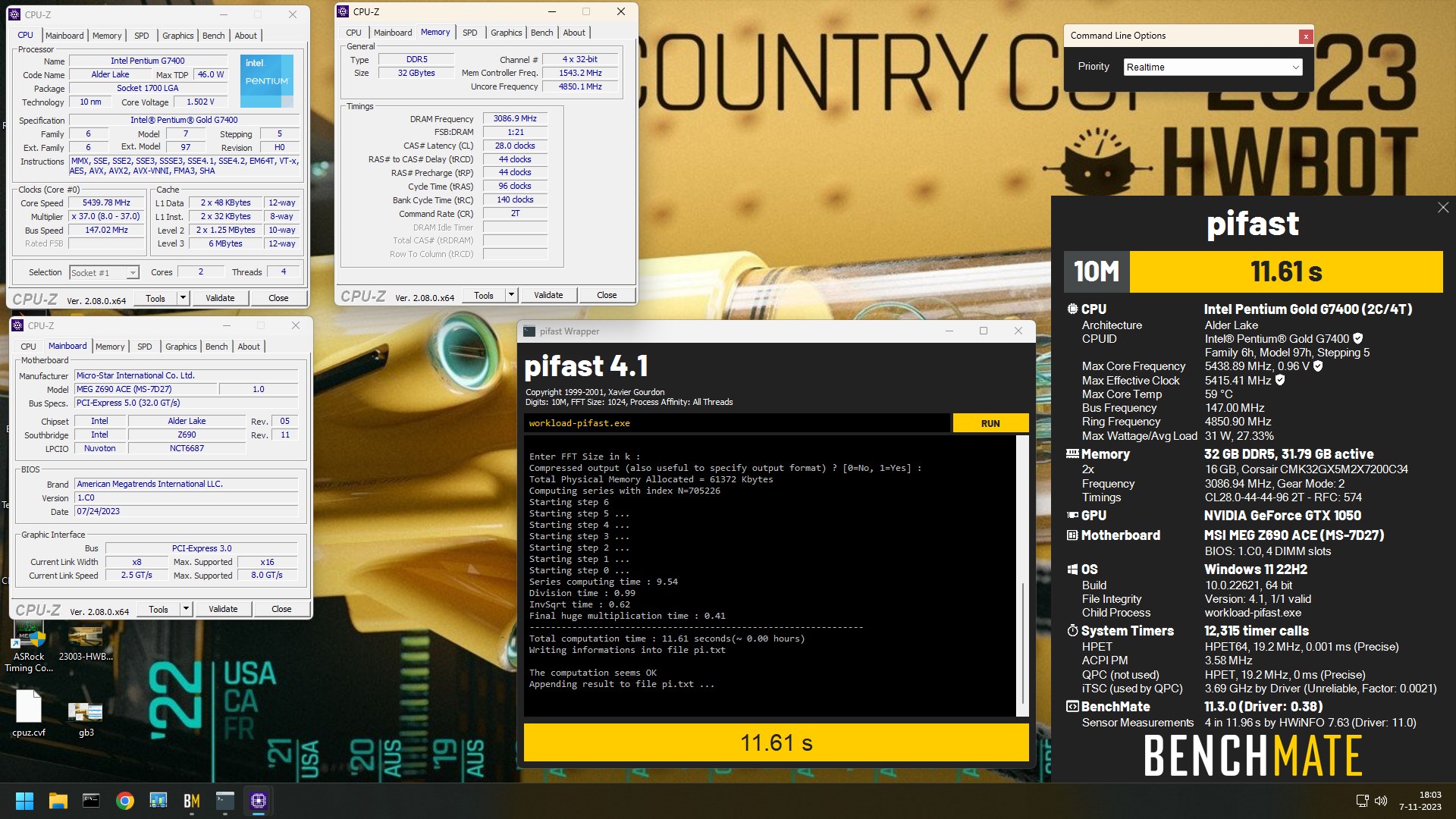Click verified shield next to Max Effective Clock

(x=1280, y=380)
